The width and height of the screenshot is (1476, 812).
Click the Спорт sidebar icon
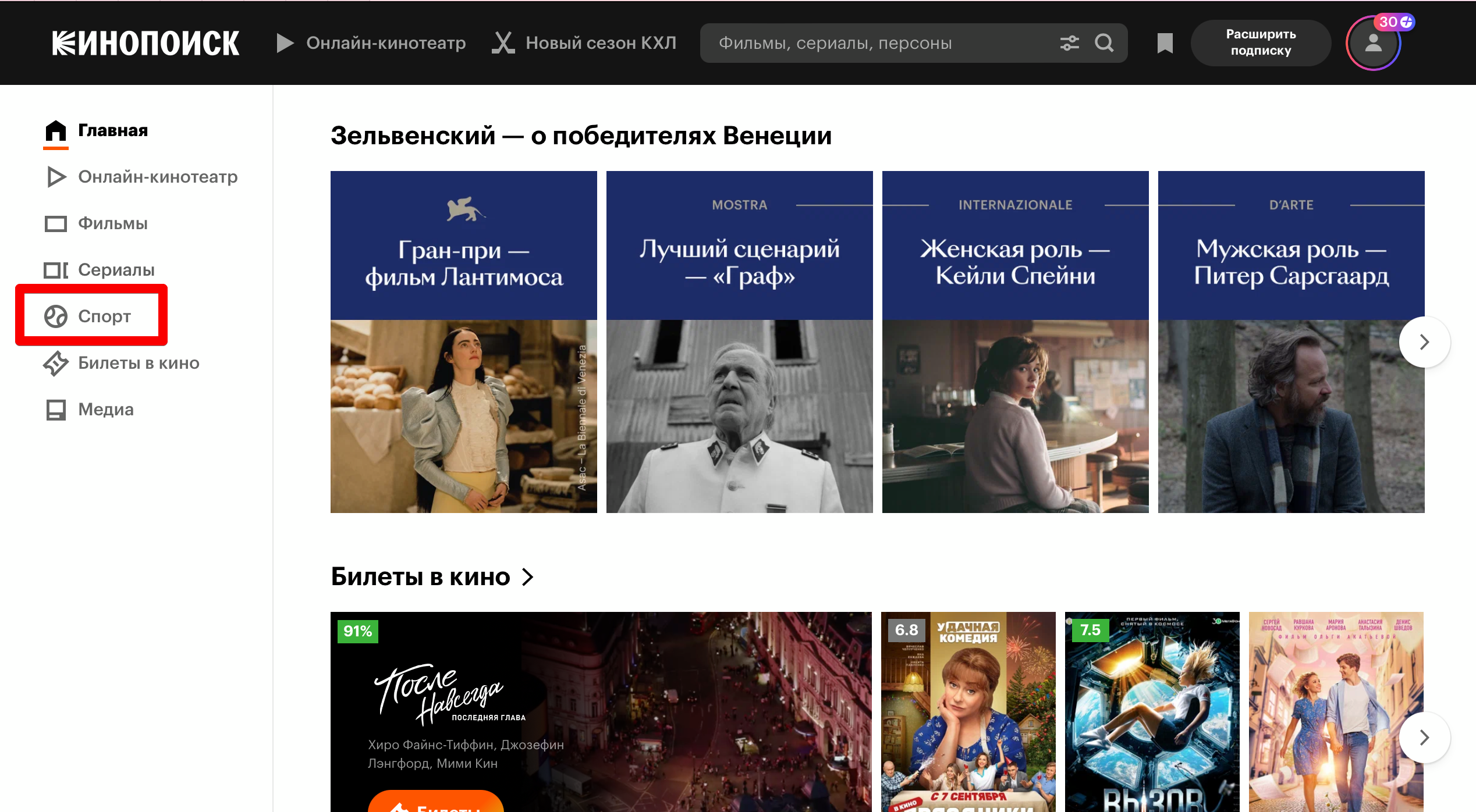(x=56, y=316)
